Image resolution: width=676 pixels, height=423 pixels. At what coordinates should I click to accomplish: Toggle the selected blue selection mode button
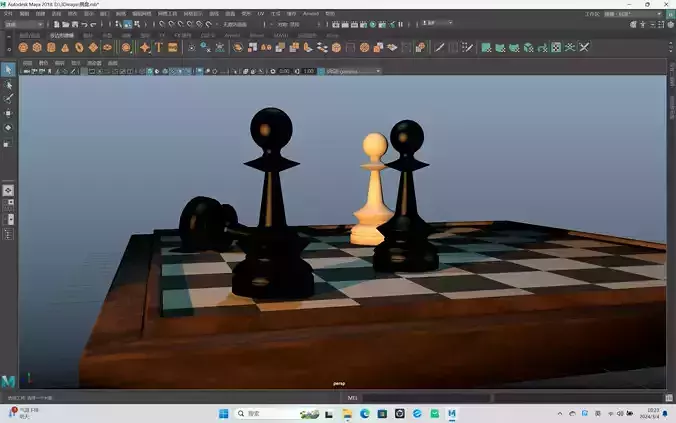coord(128,25)
